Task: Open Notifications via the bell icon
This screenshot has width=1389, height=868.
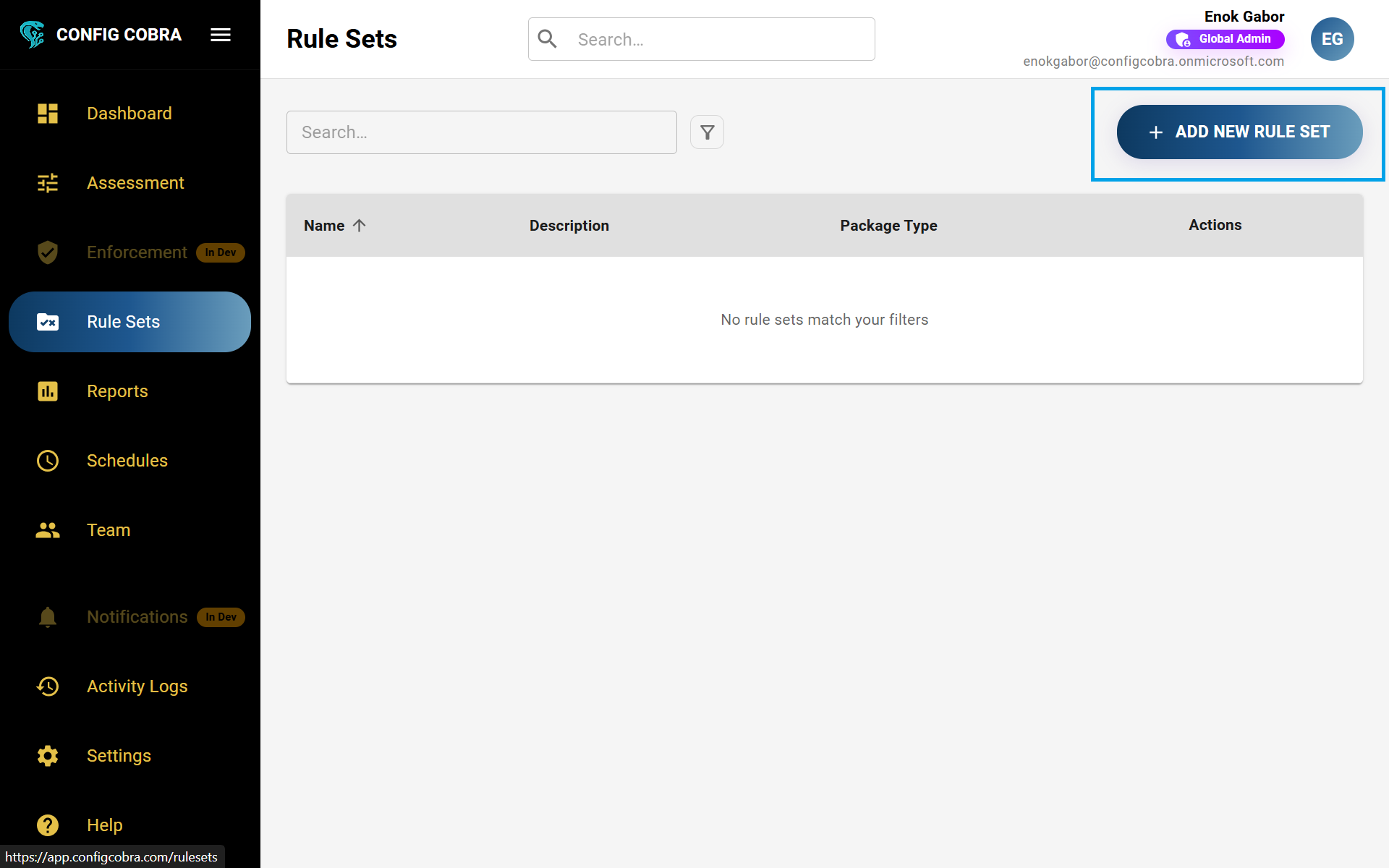Action: pos(47,617)
